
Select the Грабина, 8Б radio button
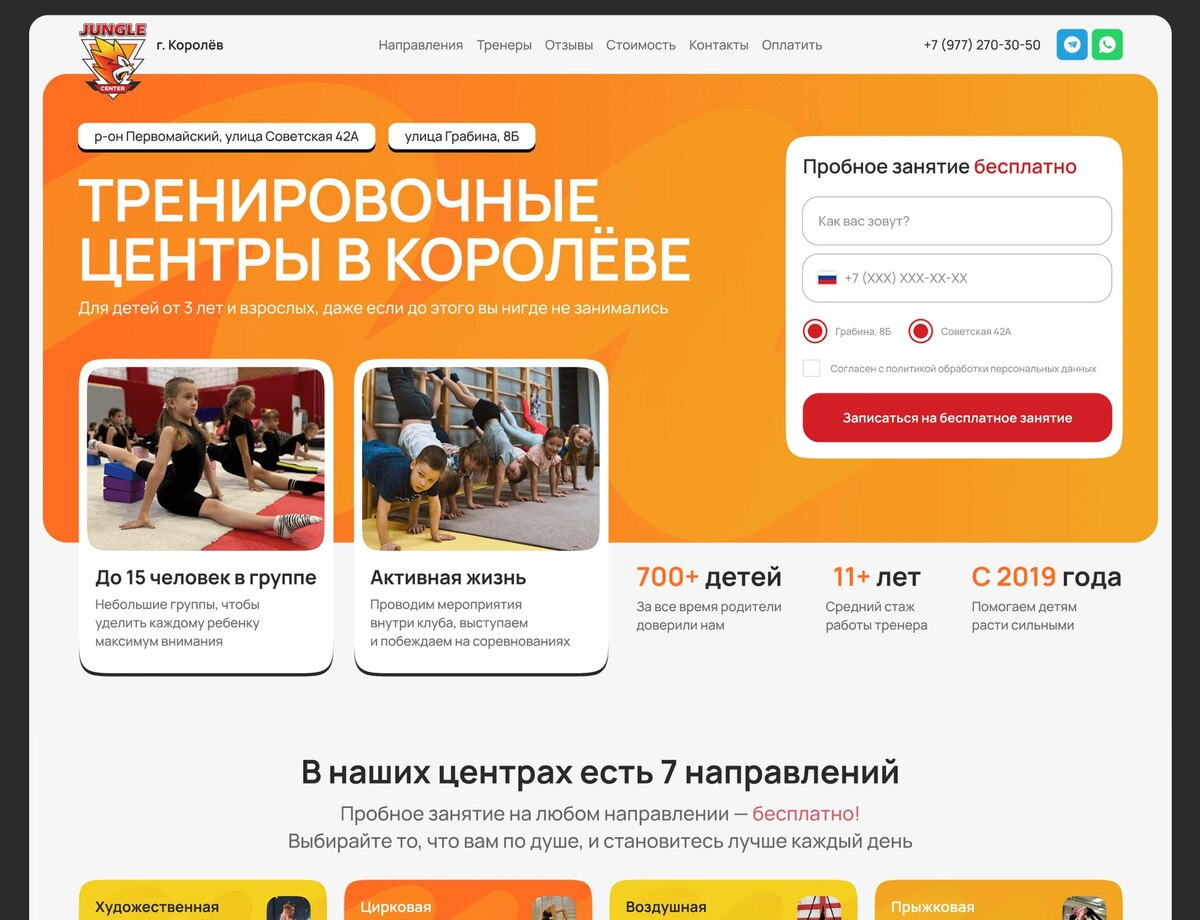pyautogui.click(x=815, y=331)
